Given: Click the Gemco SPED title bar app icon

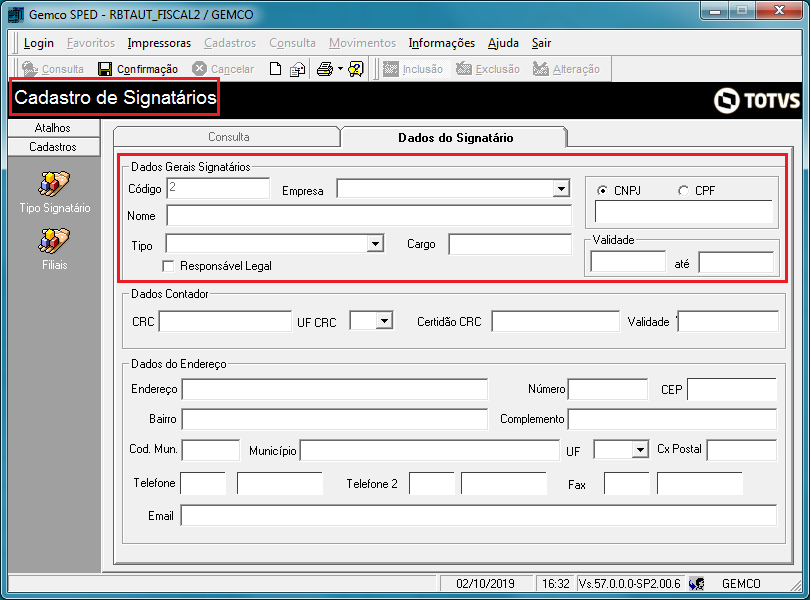Looking at the screenshot, I should (x=16, y=14).
